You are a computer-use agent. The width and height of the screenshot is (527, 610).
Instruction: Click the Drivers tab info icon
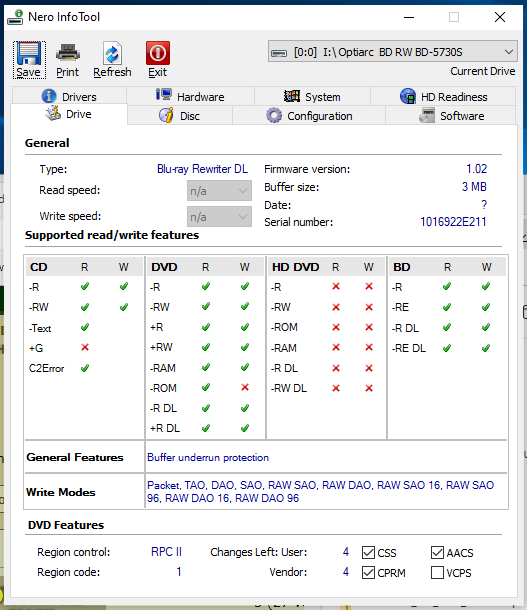(49, 96)
